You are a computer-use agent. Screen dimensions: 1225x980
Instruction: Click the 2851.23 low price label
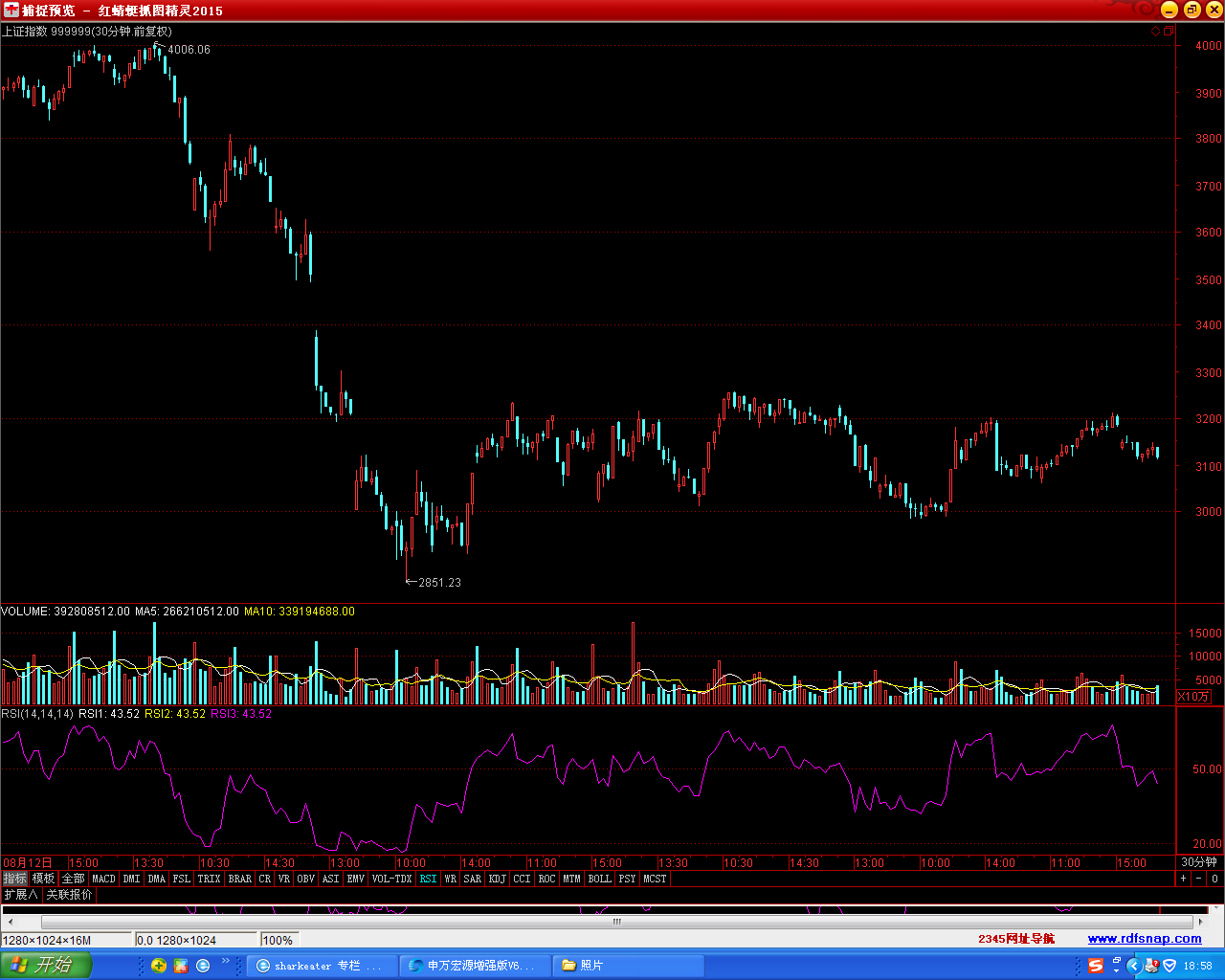439,583
